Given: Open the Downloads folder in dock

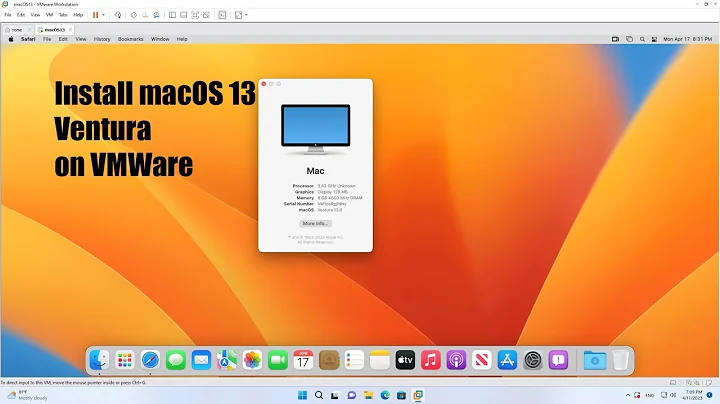Looking at the screenshot, I should [x=595, y=360].
